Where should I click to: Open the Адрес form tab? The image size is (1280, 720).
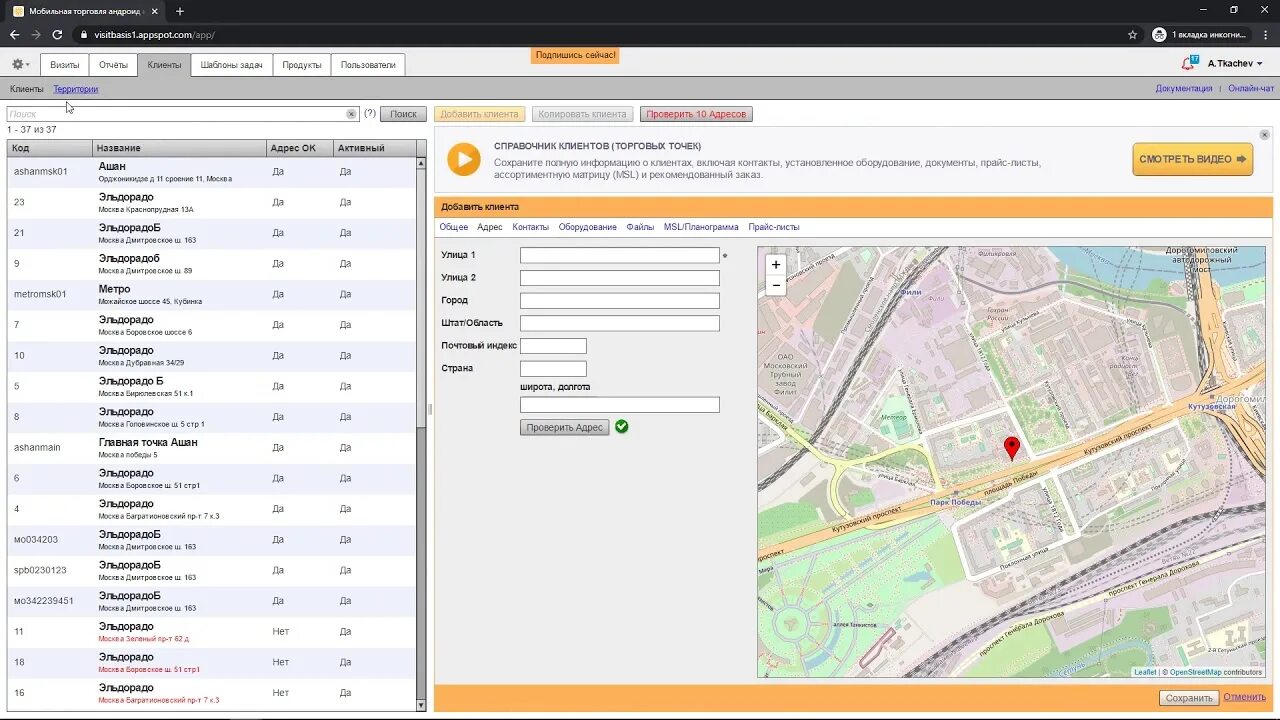point(490,227)
